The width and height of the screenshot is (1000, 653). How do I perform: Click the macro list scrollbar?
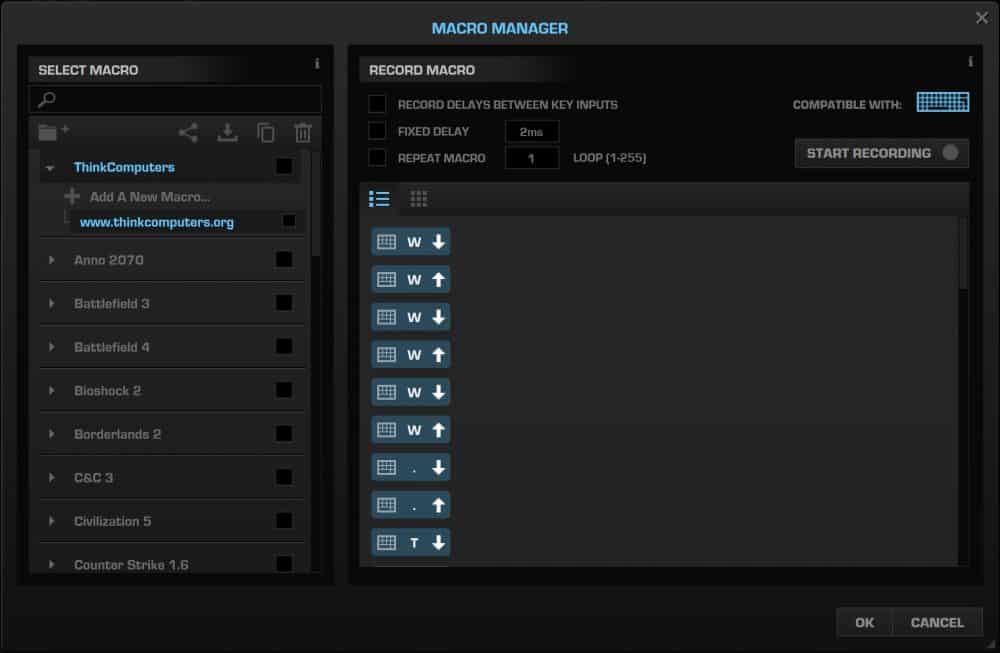[315, 204]
